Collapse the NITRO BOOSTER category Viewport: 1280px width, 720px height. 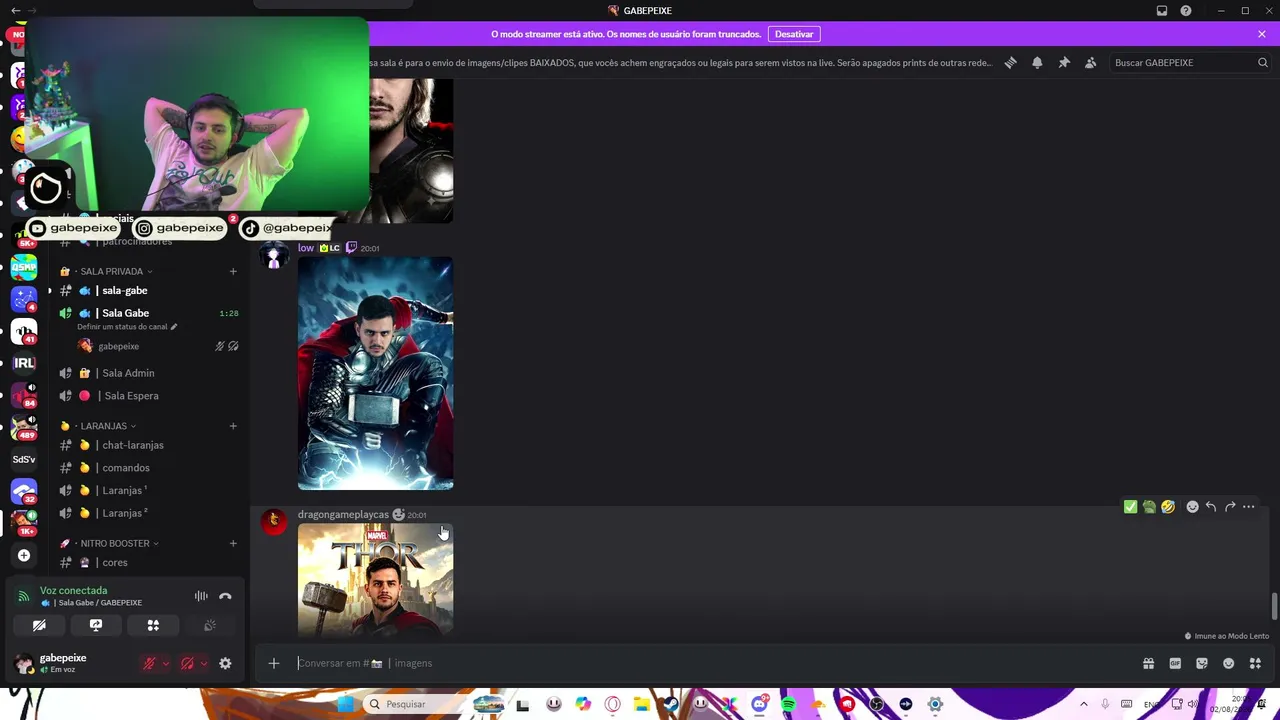[x=115, y=543]
